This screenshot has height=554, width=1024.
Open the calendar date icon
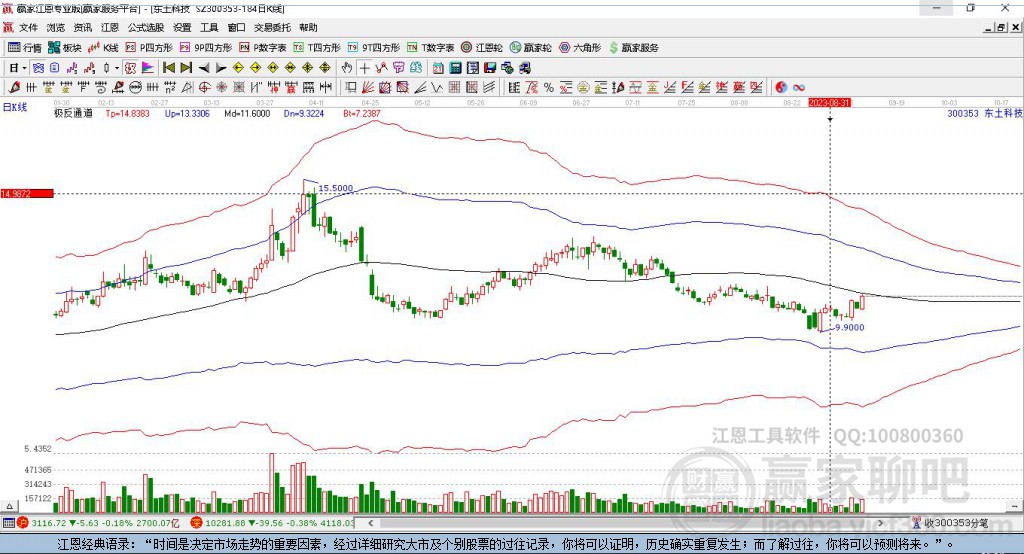pos(438,68)
